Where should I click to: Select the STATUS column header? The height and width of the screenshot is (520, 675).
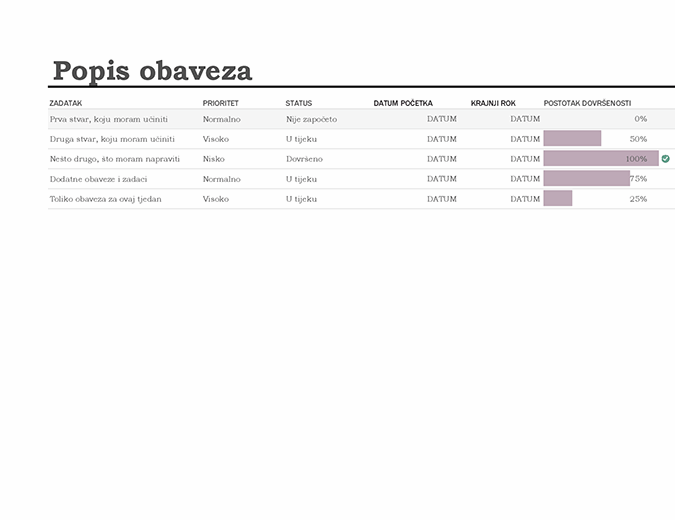(x=298, y=103)
